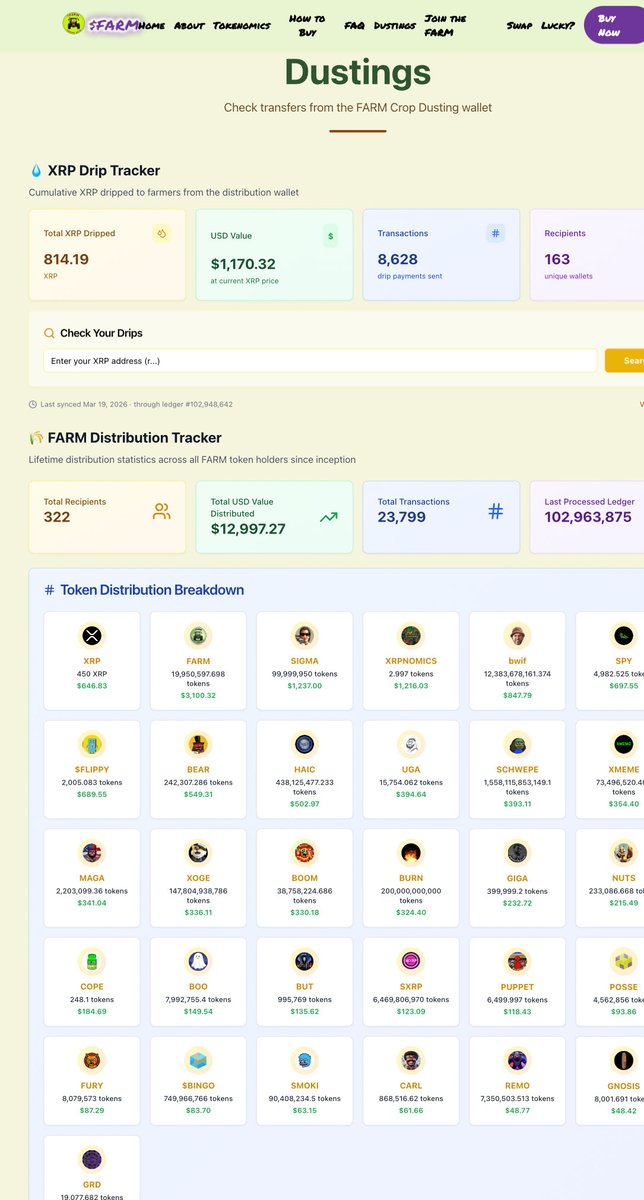Select the SIGMA token logo
Viewport: 644px width, 1200px height.
pyautogui.click(x=304, y=635)
